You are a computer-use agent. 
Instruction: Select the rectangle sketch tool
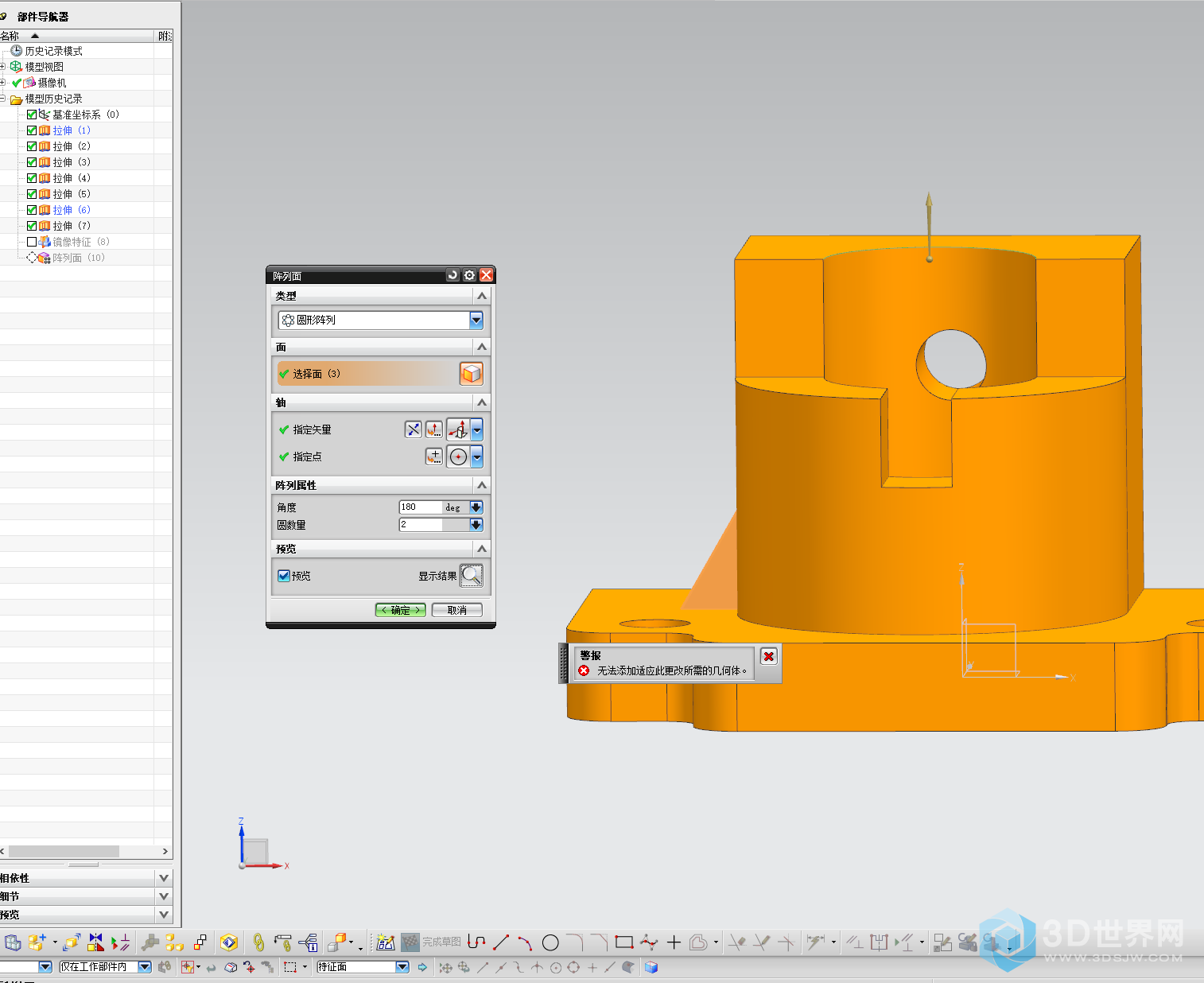coord(624,942)
